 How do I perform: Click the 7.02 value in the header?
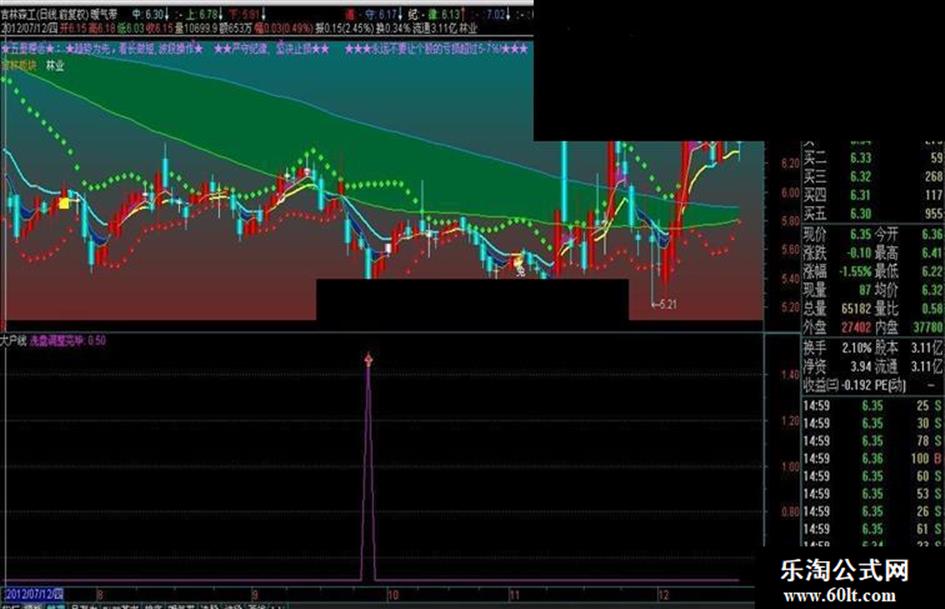point(495,14)
